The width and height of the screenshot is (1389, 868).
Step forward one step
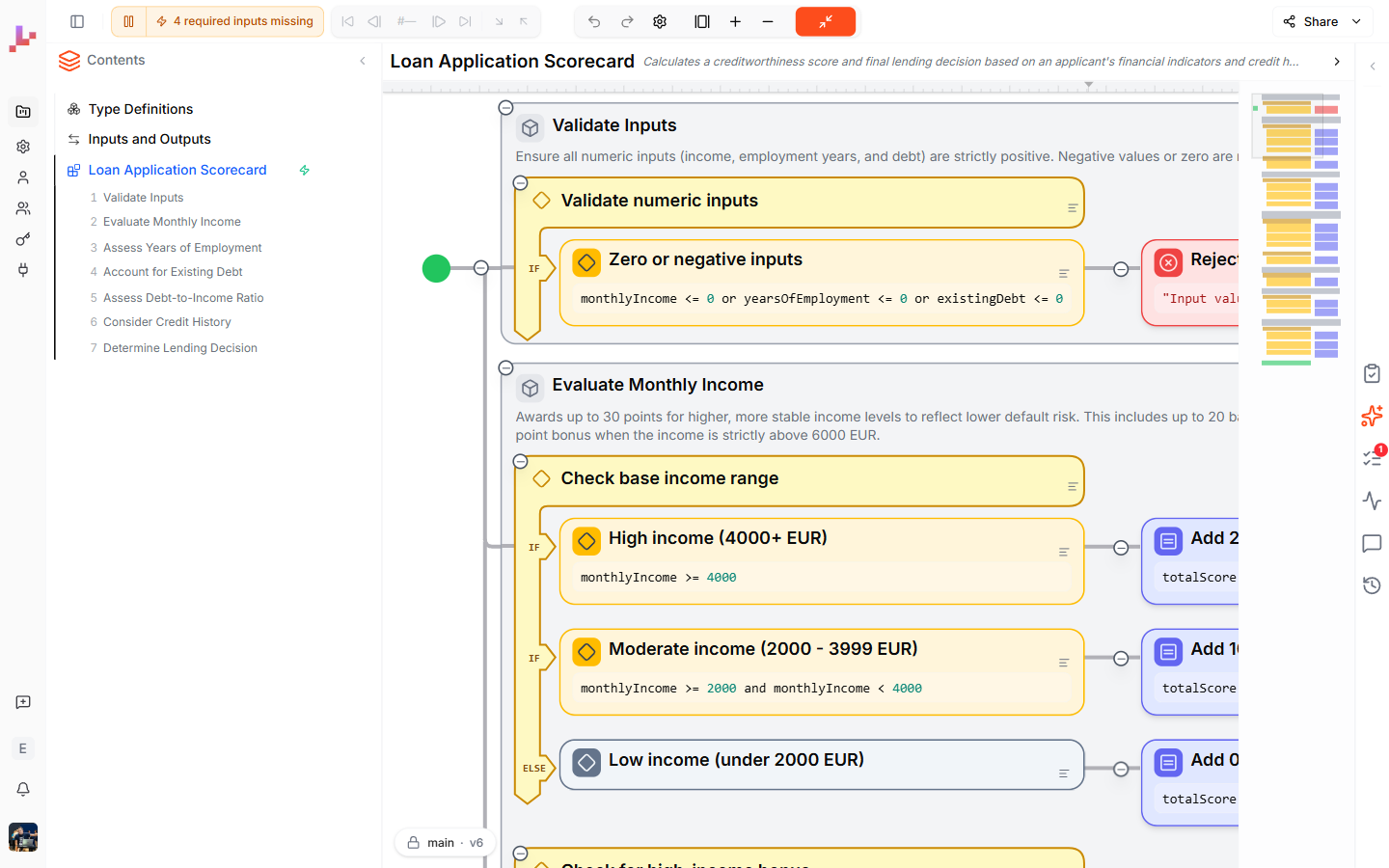click(438, 21)
